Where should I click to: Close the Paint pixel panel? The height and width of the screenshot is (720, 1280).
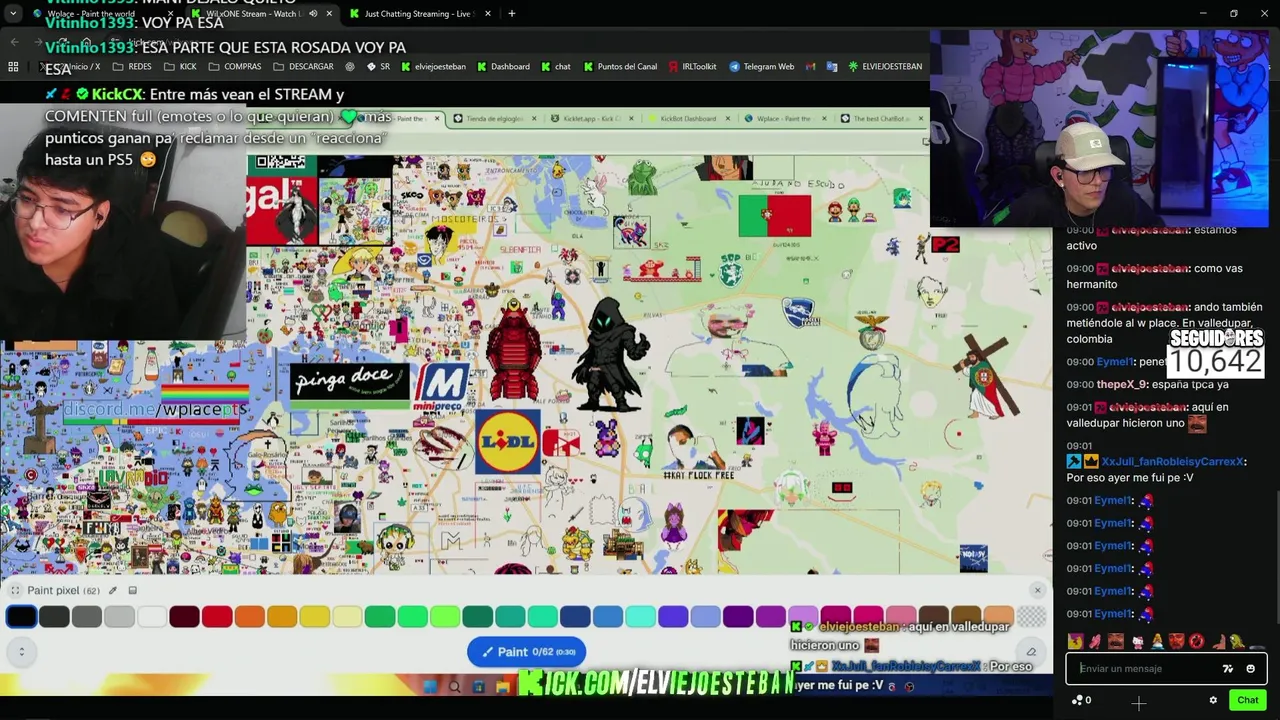pyautogui.click(x=1037, y=590)
